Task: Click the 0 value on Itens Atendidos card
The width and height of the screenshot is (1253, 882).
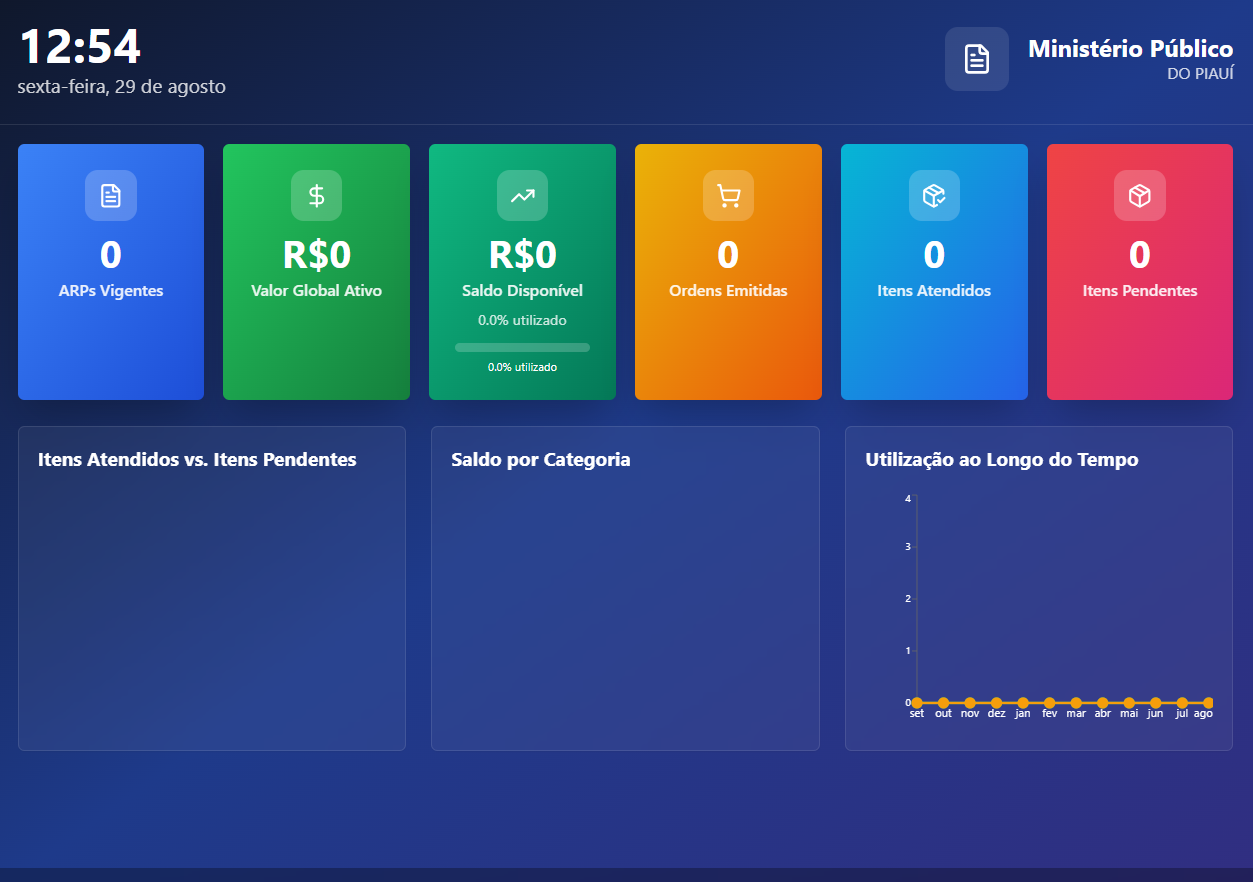Action: click(934, 255)
